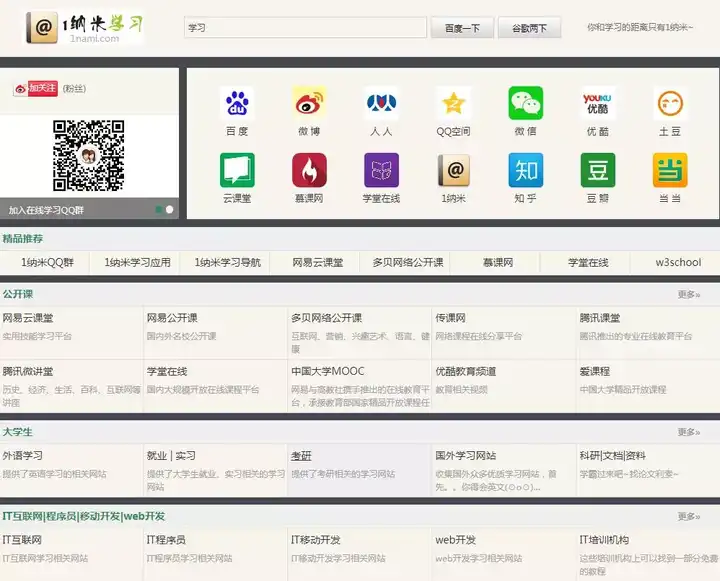Open the 中国大学MOOC link
The image size is (720, 581).
click(327, 372)
